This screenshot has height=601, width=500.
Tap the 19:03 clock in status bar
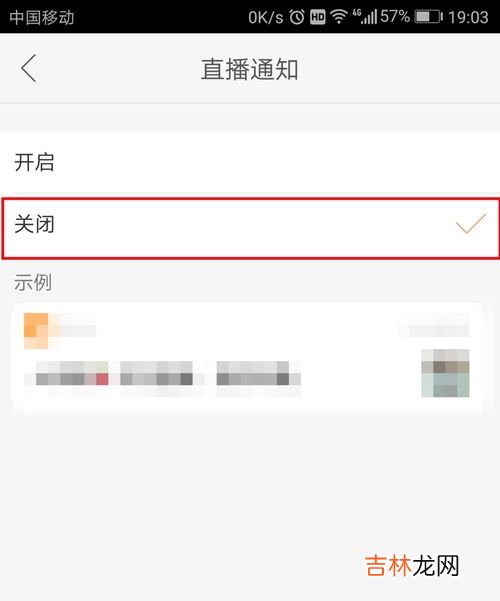click(469, 17)
